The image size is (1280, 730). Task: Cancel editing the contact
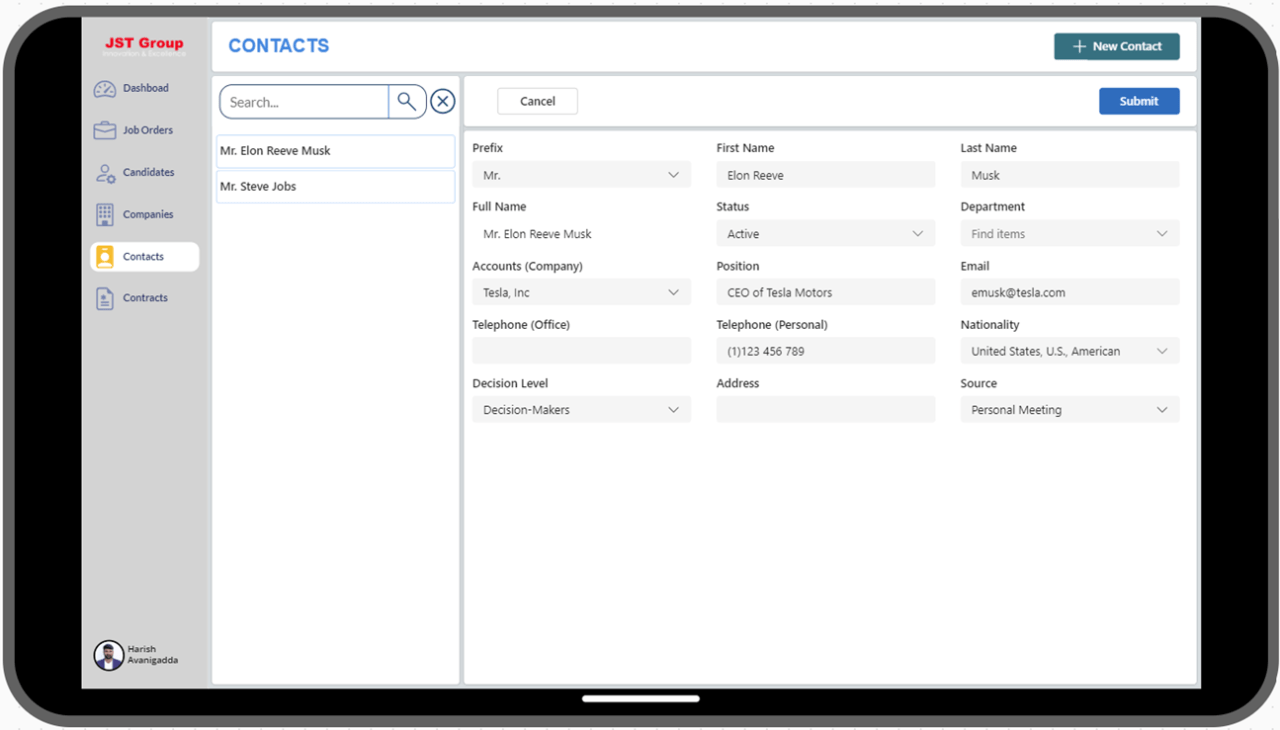[537, 100]
